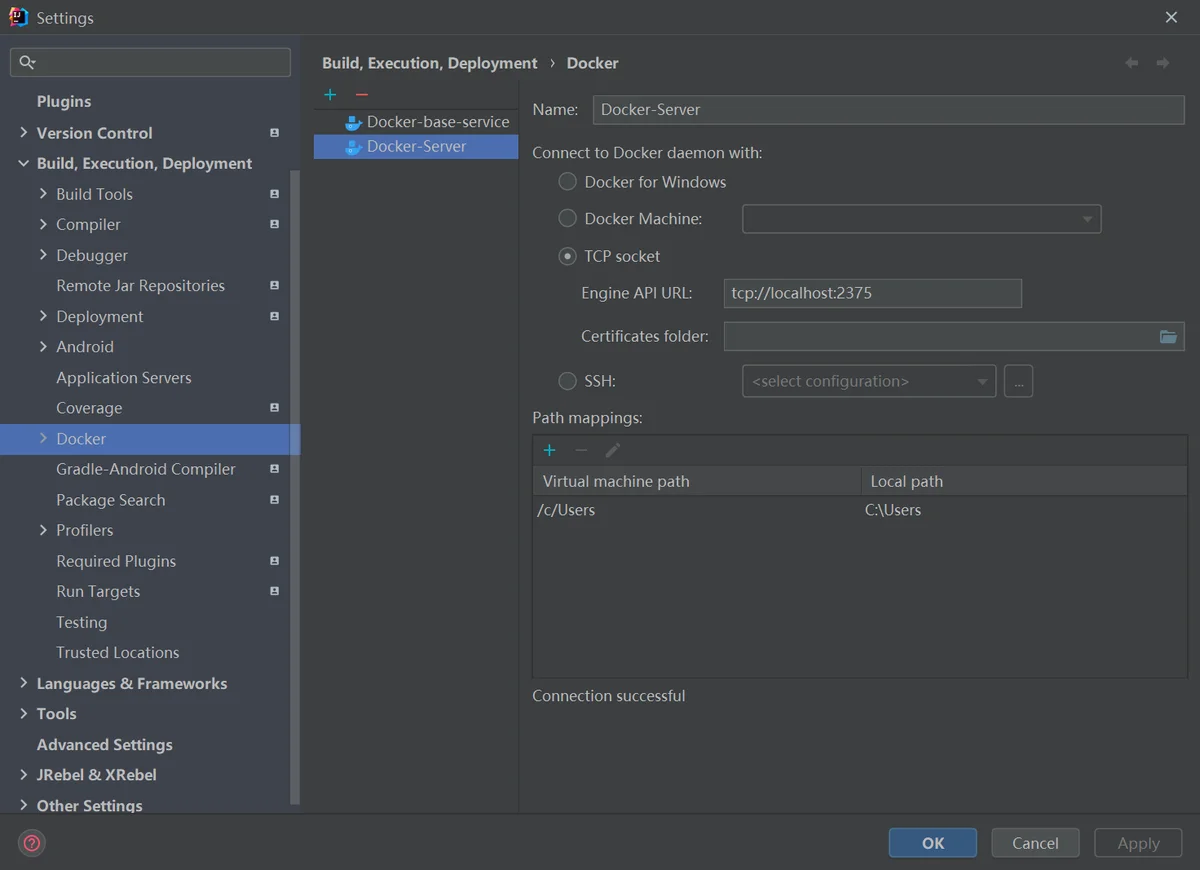
Task: Expand the JRebel & XRebel section
Action: click(x=24, y=774)
